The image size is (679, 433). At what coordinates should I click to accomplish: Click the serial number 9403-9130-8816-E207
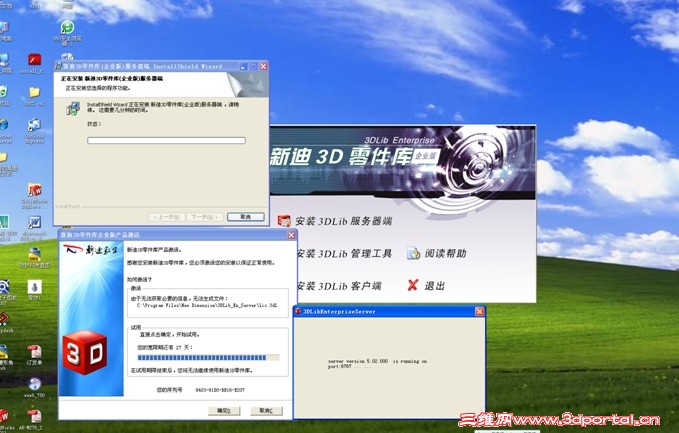point(220,390)
